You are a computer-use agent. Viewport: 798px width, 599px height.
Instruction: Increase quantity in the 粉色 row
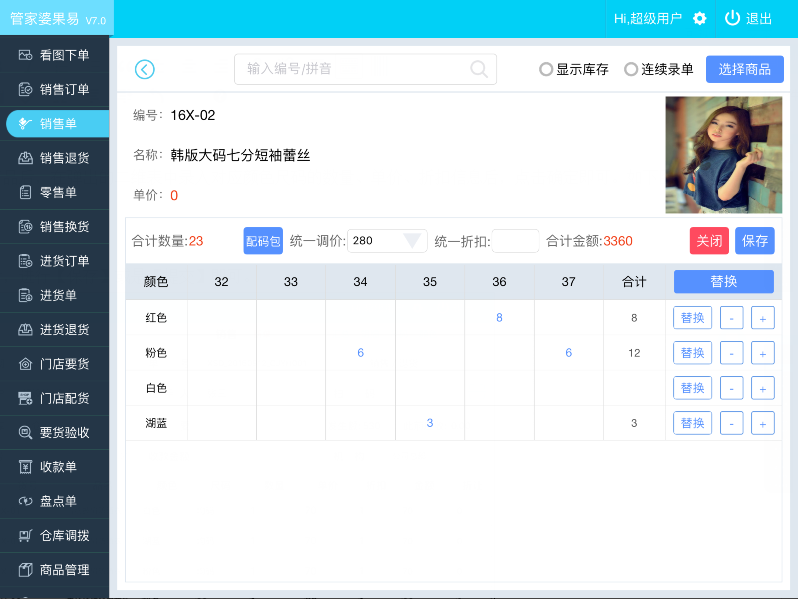[x=763, y=353]
